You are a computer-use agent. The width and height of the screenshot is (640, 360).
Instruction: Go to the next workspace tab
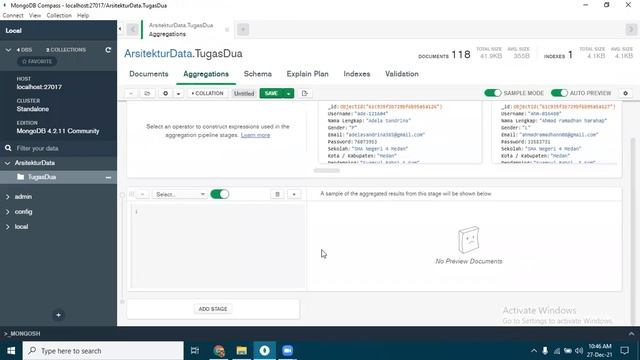(631, 29)
